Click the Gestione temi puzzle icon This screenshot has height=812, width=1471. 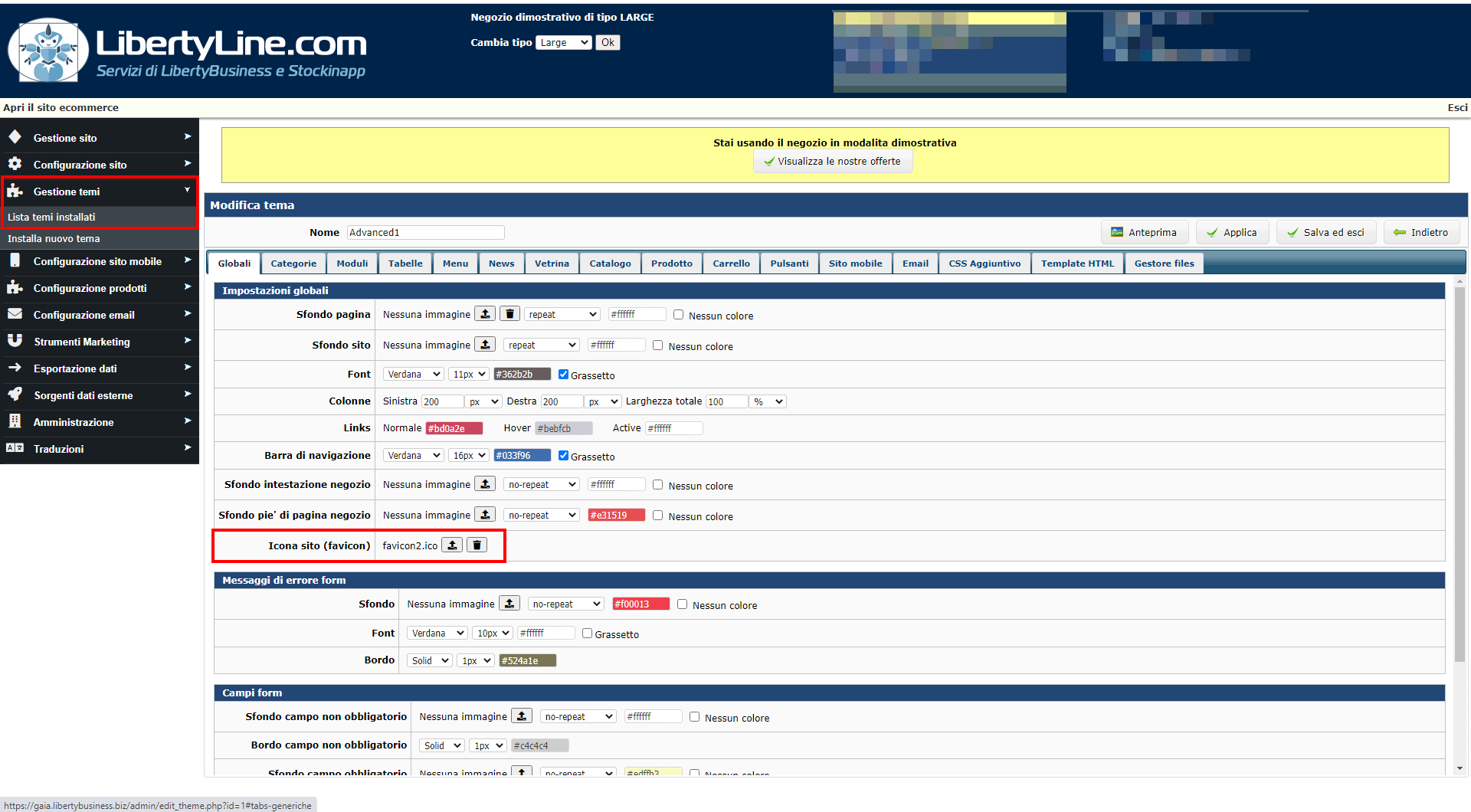tap(15, 191)
